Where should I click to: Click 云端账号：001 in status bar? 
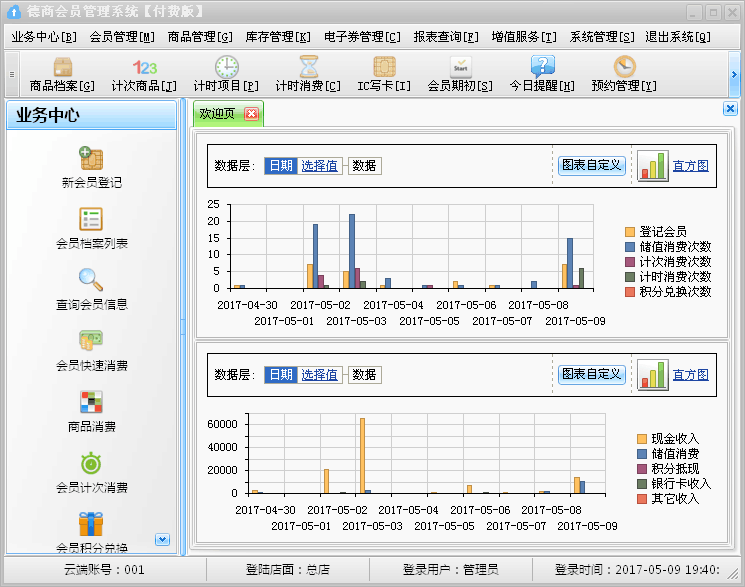tap(104, 569)
